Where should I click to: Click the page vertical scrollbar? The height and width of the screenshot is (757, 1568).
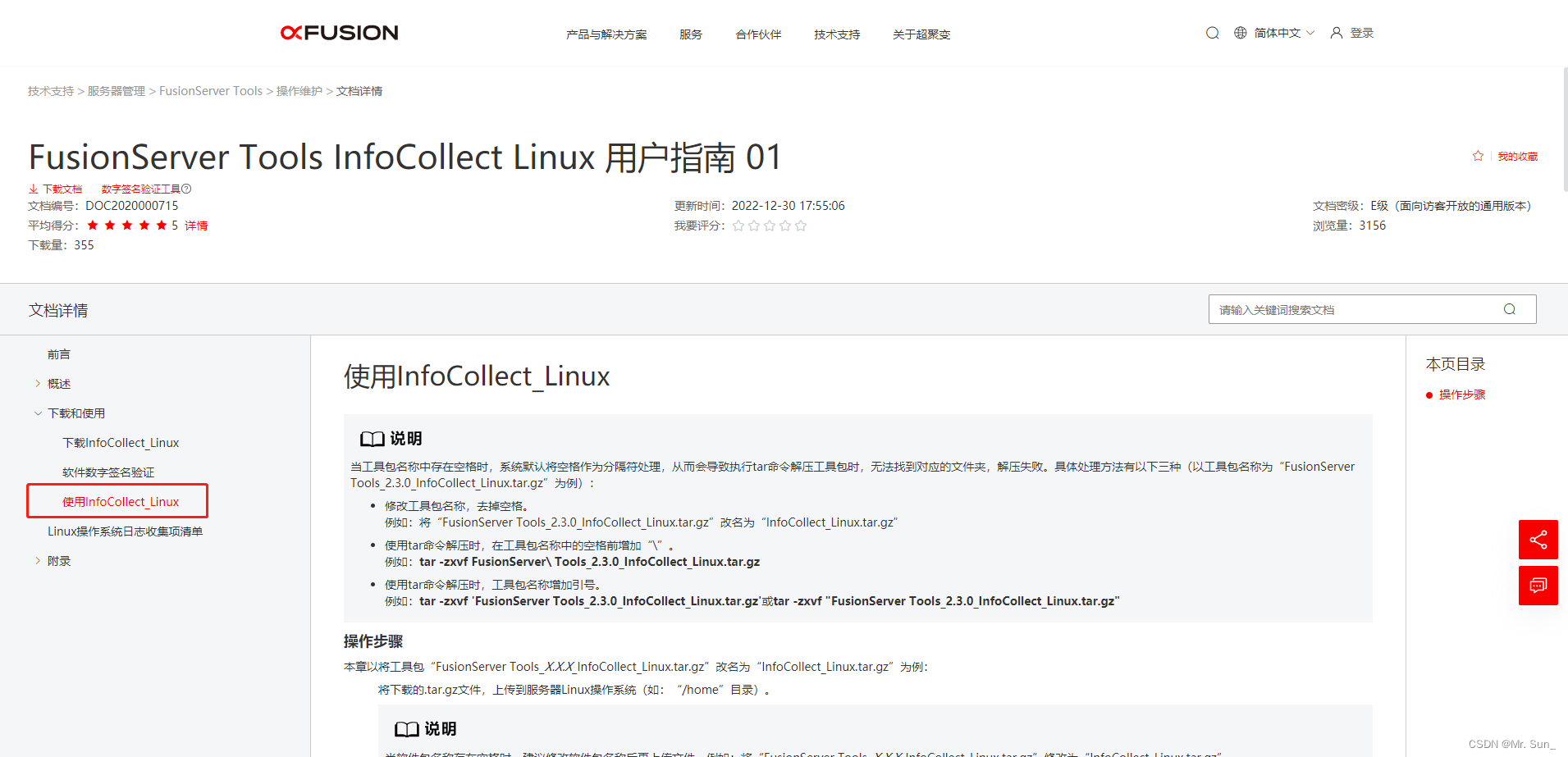[x=1565, y=131]
